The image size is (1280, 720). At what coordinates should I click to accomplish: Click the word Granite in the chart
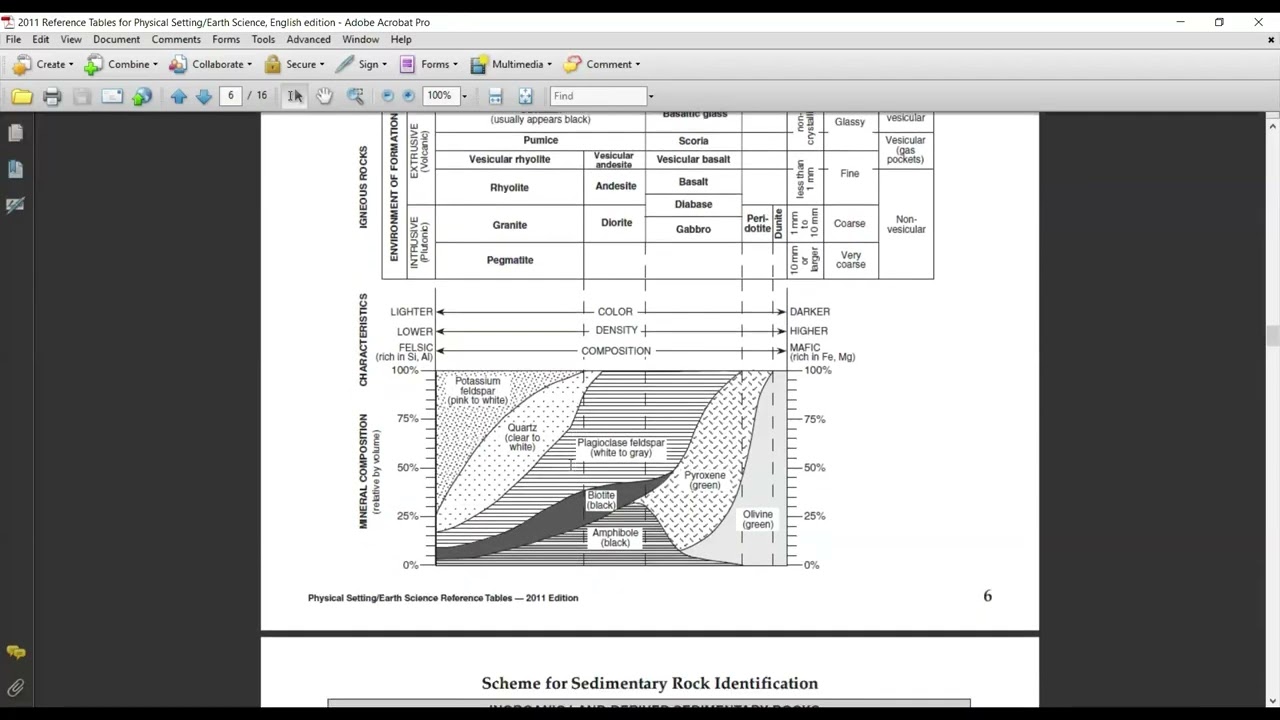click(510, 225)
